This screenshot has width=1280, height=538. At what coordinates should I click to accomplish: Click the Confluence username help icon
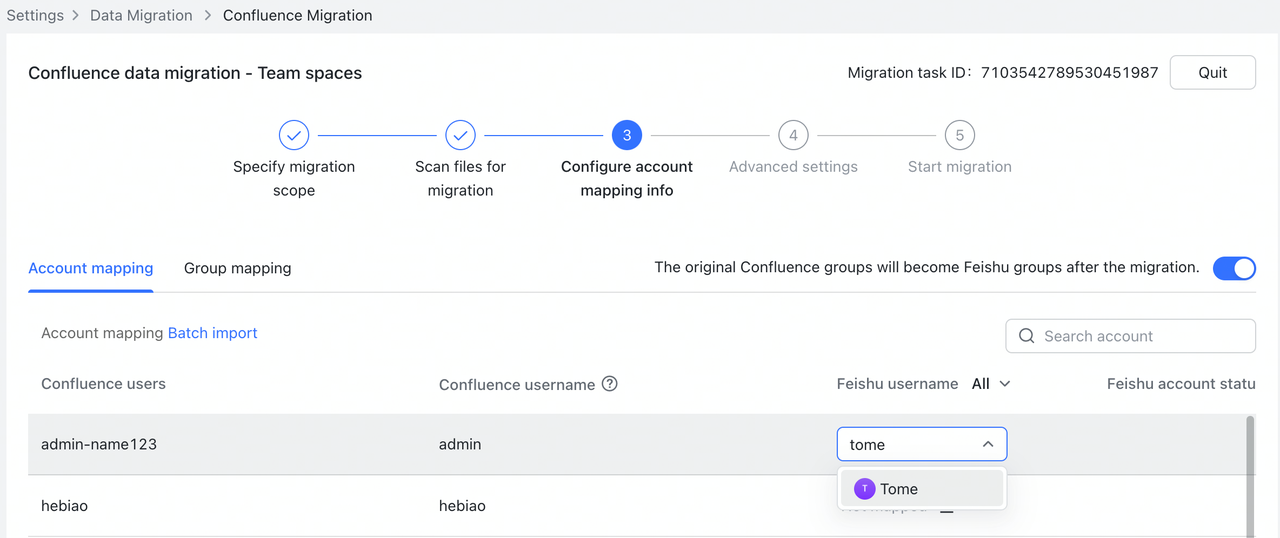(609, 384)
